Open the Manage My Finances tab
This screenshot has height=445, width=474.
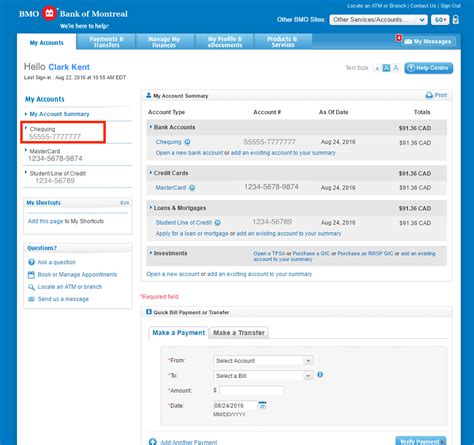click(x=164, y=42)
